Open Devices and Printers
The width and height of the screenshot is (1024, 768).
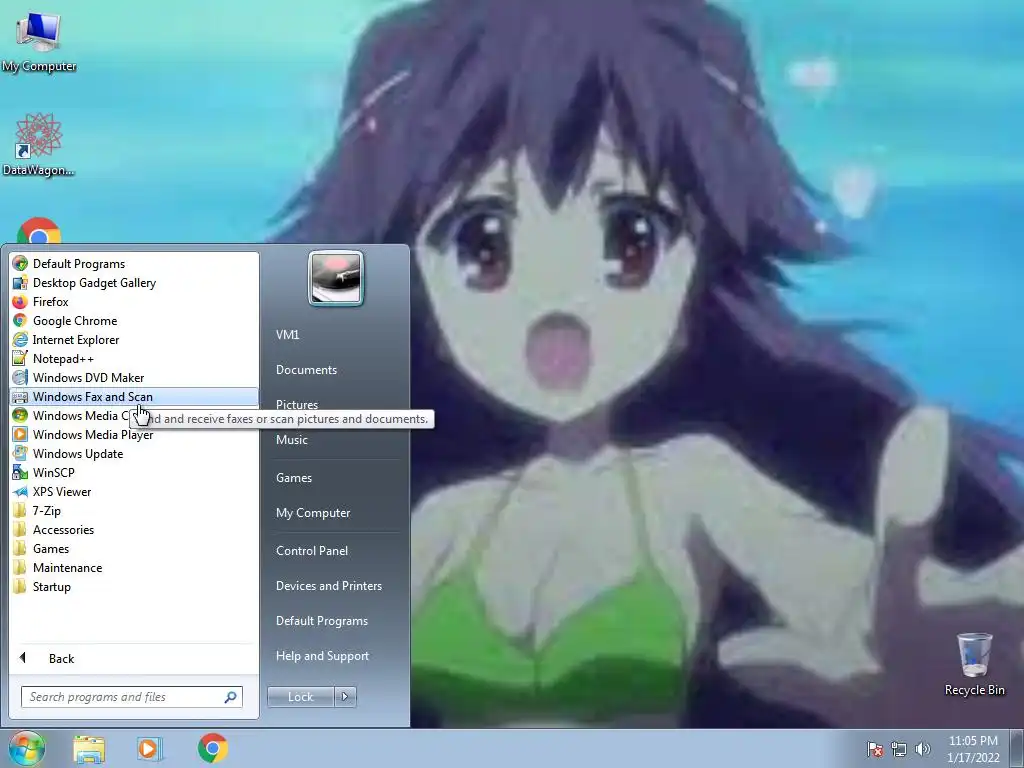click(328, 586)
